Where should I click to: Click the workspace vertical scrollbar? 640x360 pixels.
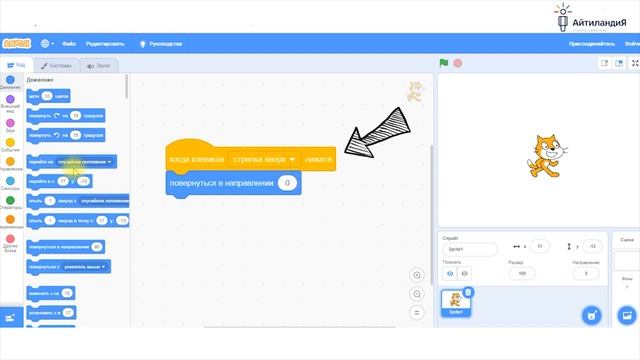[431, 215]
